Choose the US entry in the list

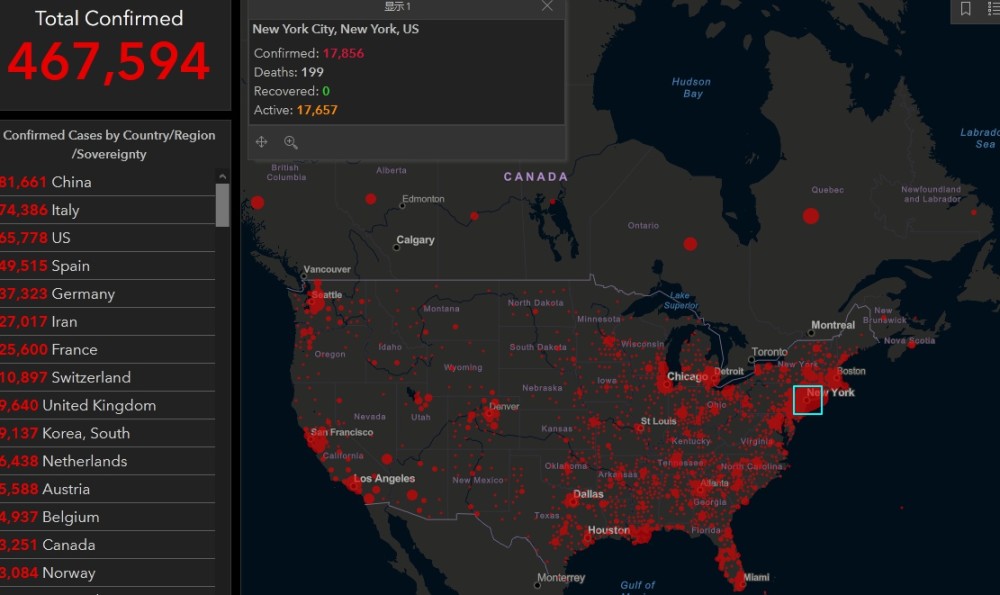click(60, 238)
